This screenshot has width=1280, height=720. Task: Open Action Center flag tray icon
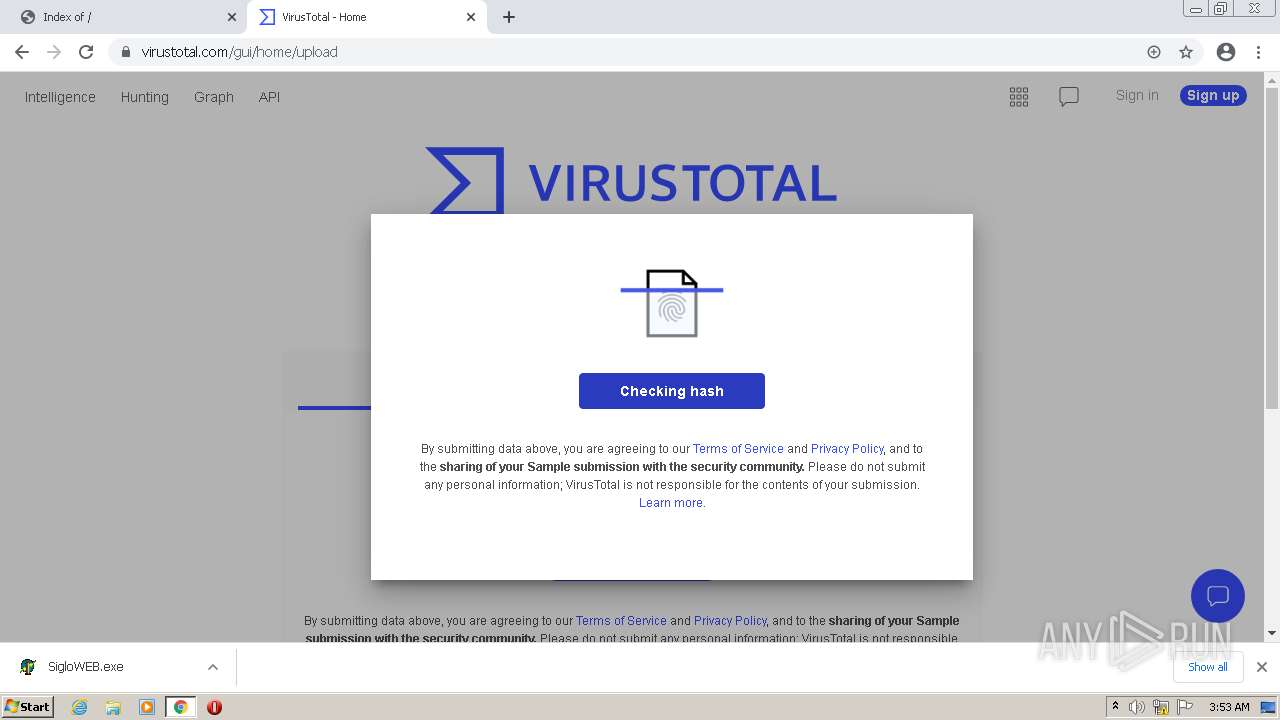[1185, 707]
